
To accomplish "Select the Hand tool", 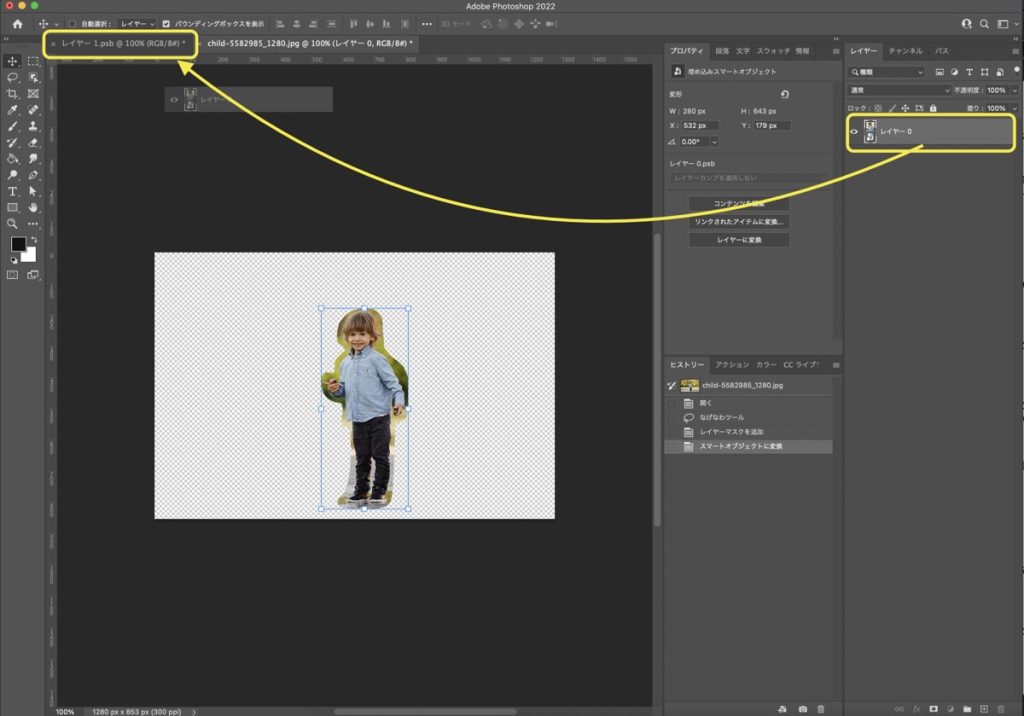I will (x=33, y=208).
